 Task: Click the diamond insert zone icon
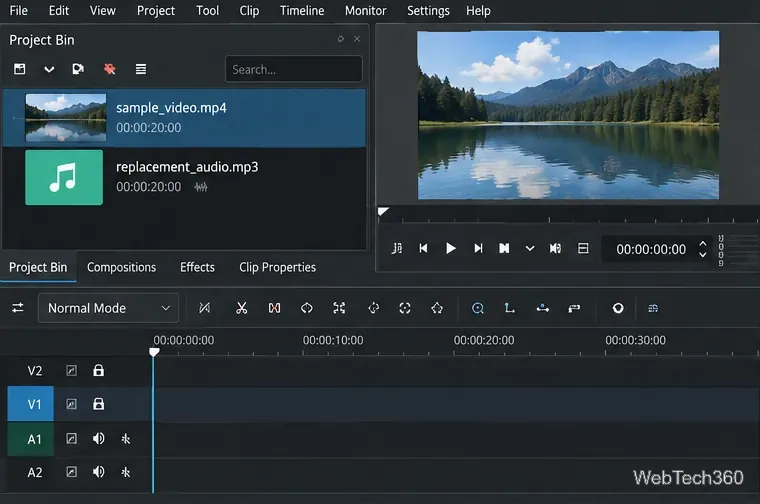pyautogui.click(x=307, y=308)
